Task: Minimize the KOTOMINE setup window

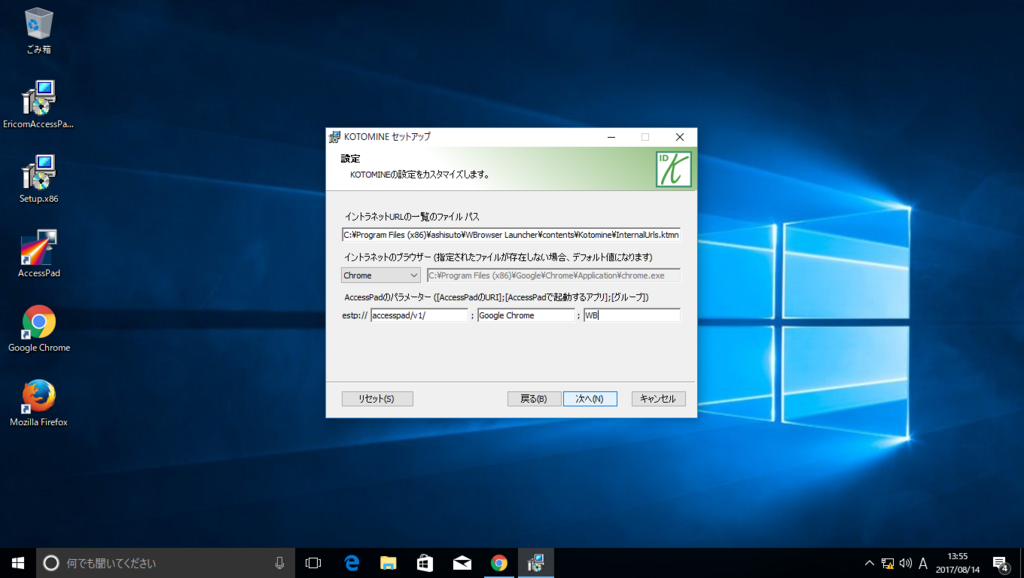Action: (x=611, y=137)
